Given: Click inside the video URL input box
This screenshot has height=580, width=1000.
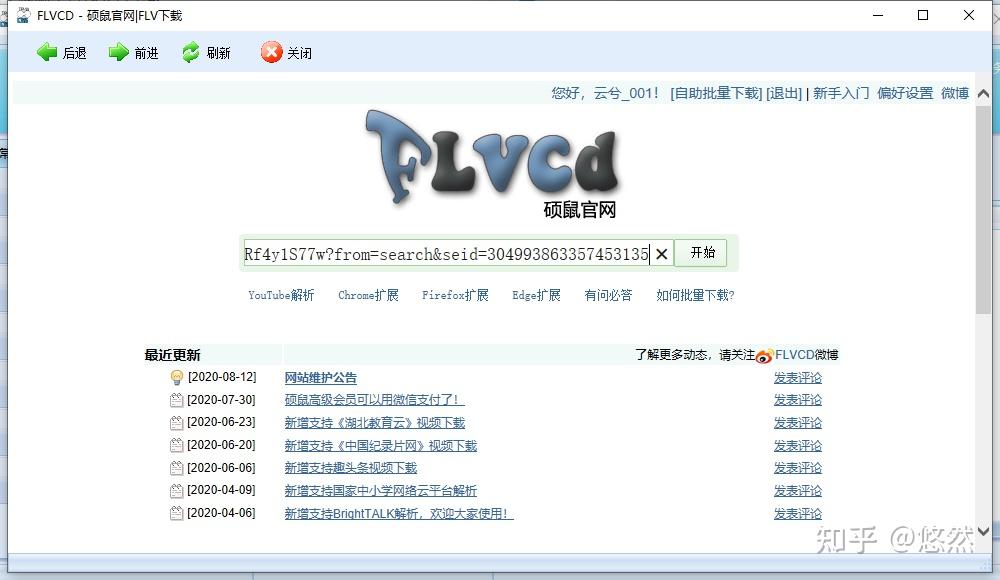Looking at the screenshot, I should 440,254.
